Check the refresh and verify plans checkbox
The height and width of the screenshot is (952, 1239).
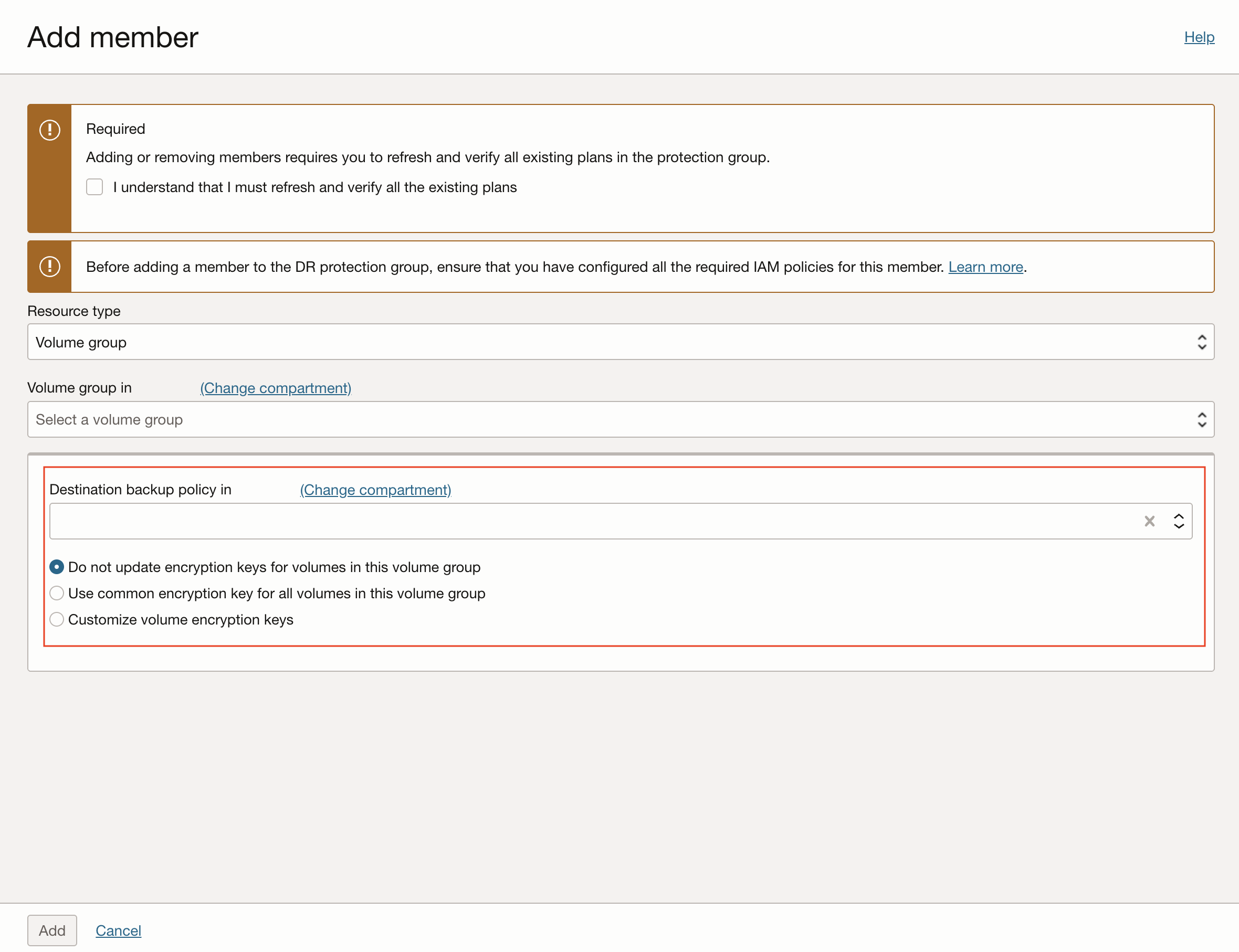coord(94,187)
